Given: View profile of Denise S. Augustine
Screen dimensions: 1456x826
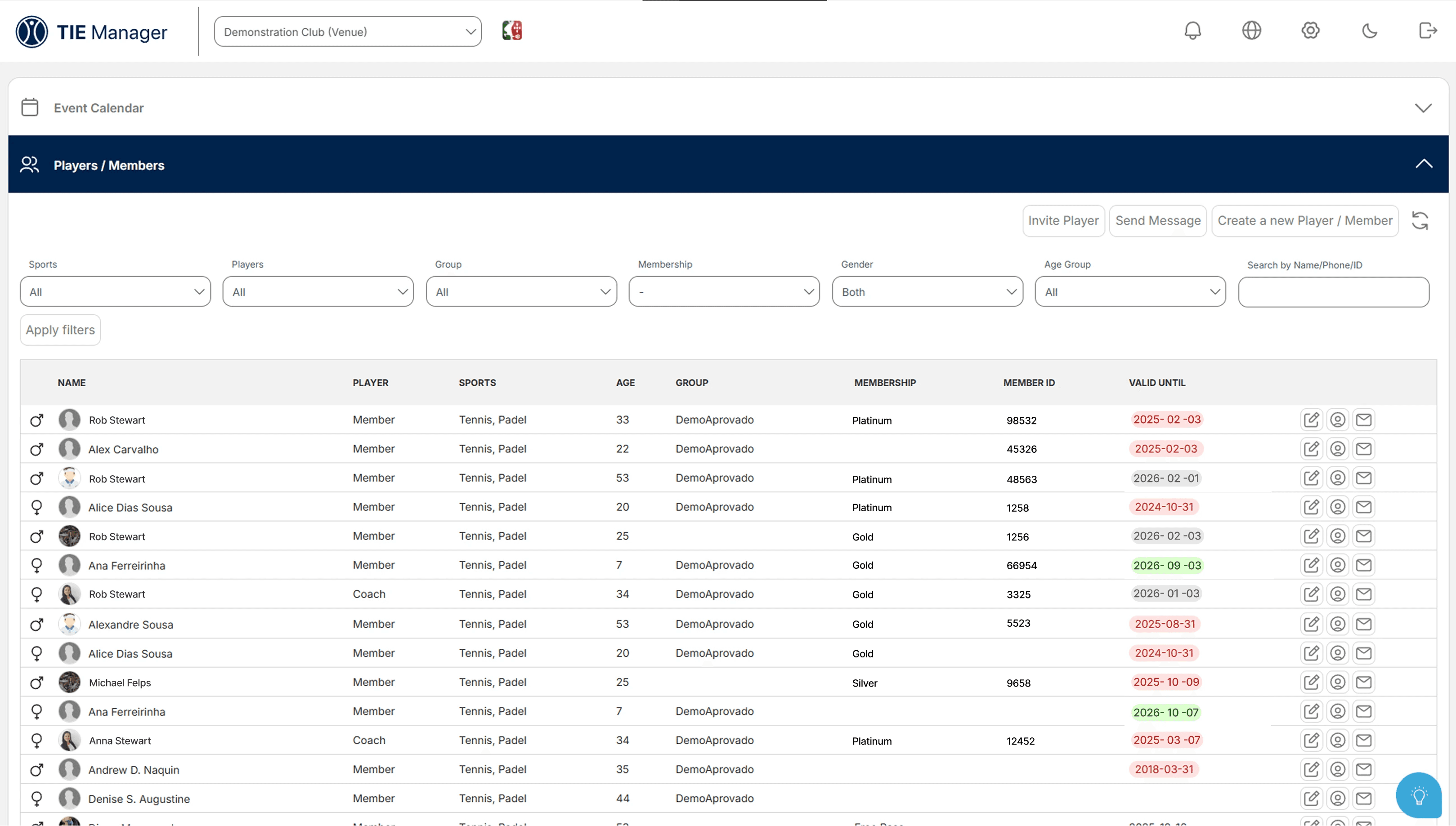Looking at the screenshot, I should [x=1337, y=799].
